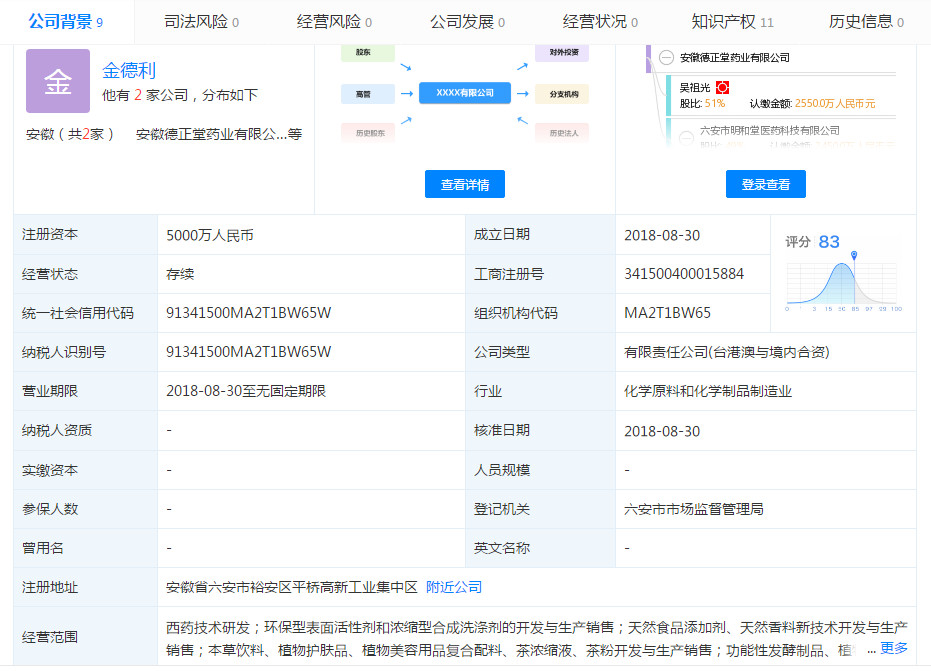This screenshot has width=931, height=671.
Task: Click the 附近公司 link
Action: coord(454,587)
